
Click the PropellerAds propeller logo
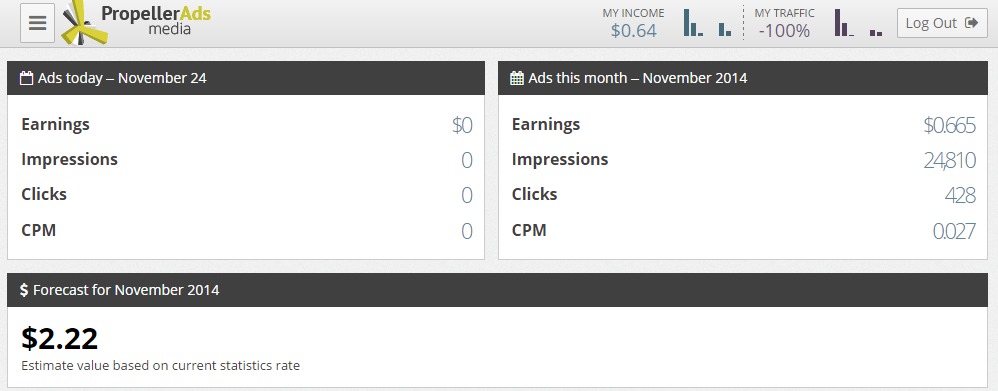click(81, 22)
